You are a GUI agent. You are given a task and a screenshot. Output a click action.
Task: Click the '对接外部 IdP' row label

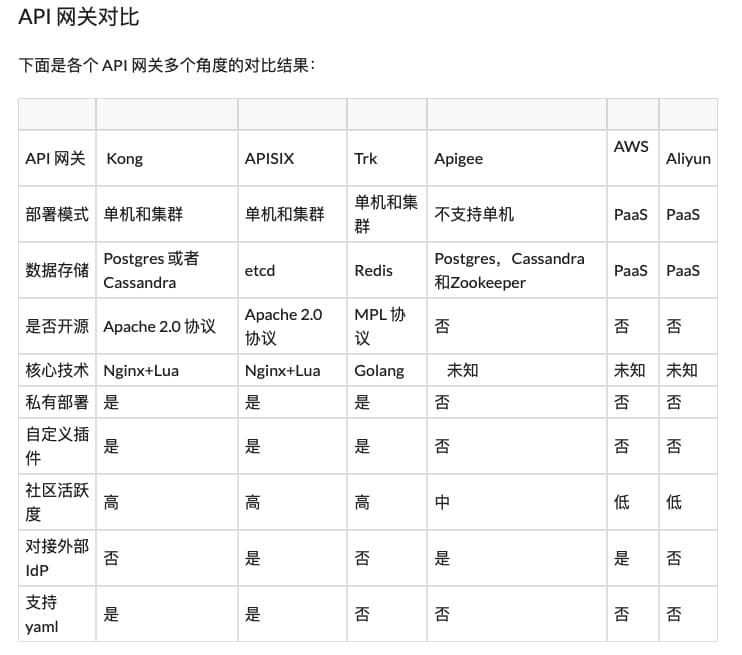point(57,558)
